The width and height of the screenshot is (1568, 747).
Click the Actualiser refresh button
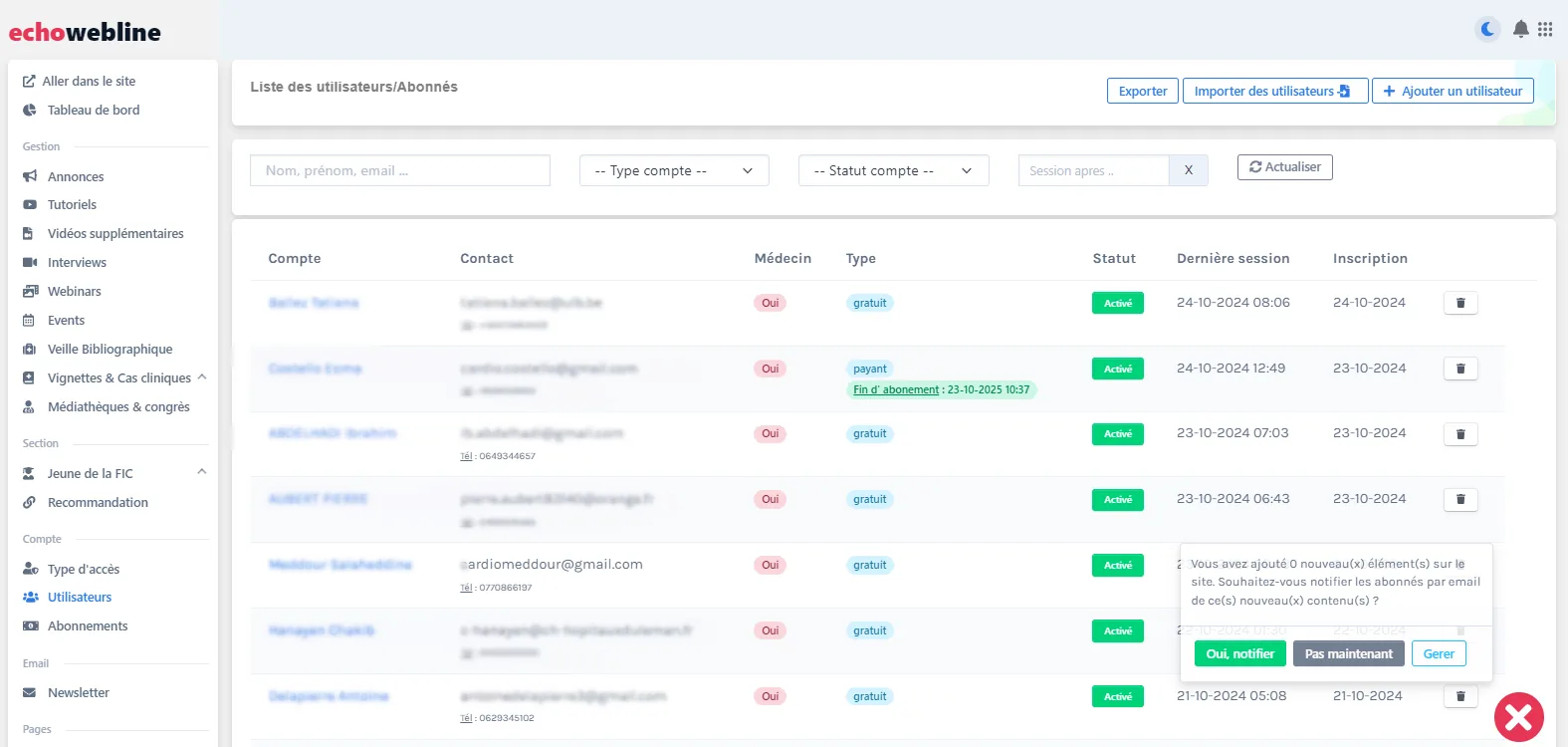click(1284, 167)
